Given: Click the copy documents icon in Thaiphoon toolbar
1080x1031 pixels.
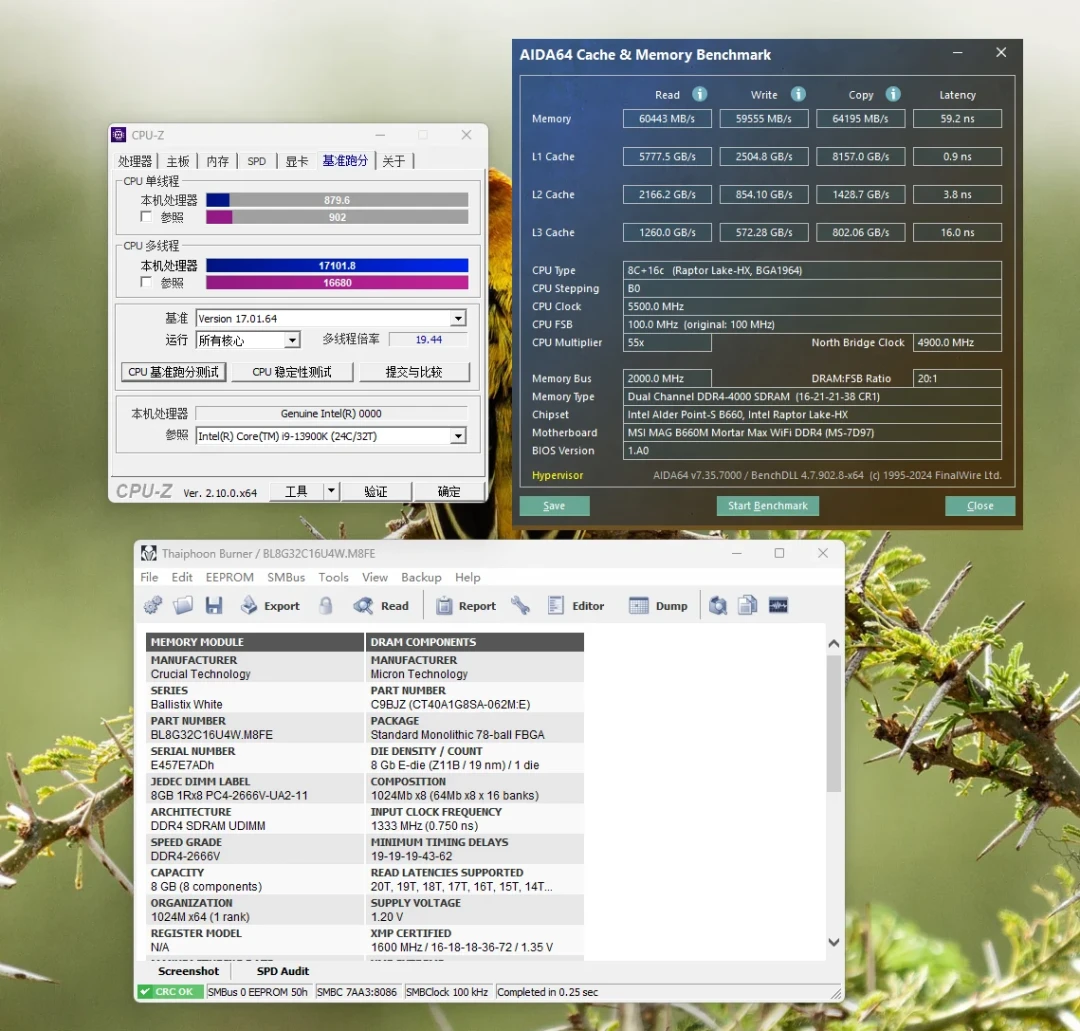Looking at the screenshot, I should [747, 605].
